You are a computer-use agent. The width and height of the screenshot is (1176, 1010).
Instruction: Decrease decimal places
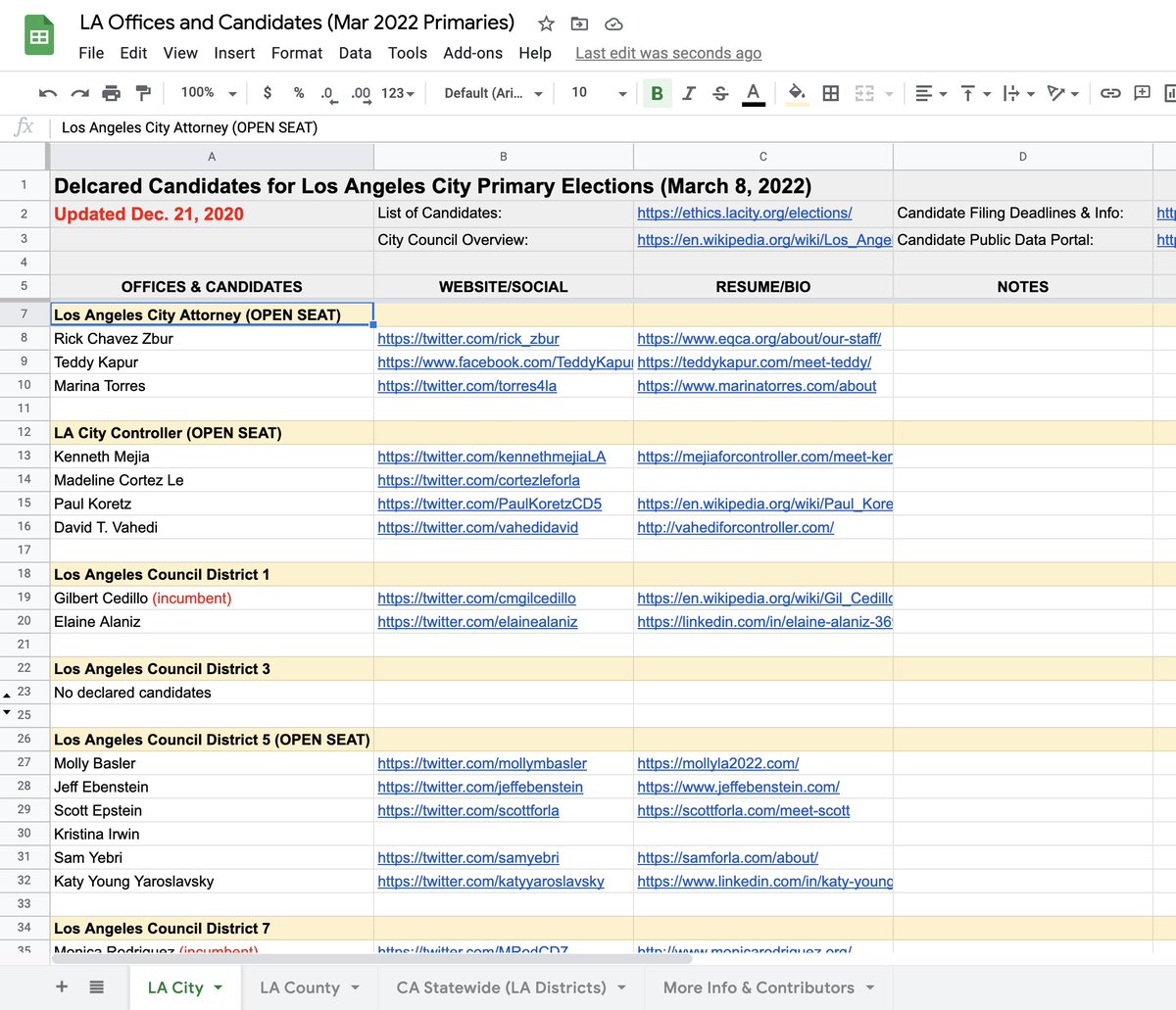[x=328, y=93]
